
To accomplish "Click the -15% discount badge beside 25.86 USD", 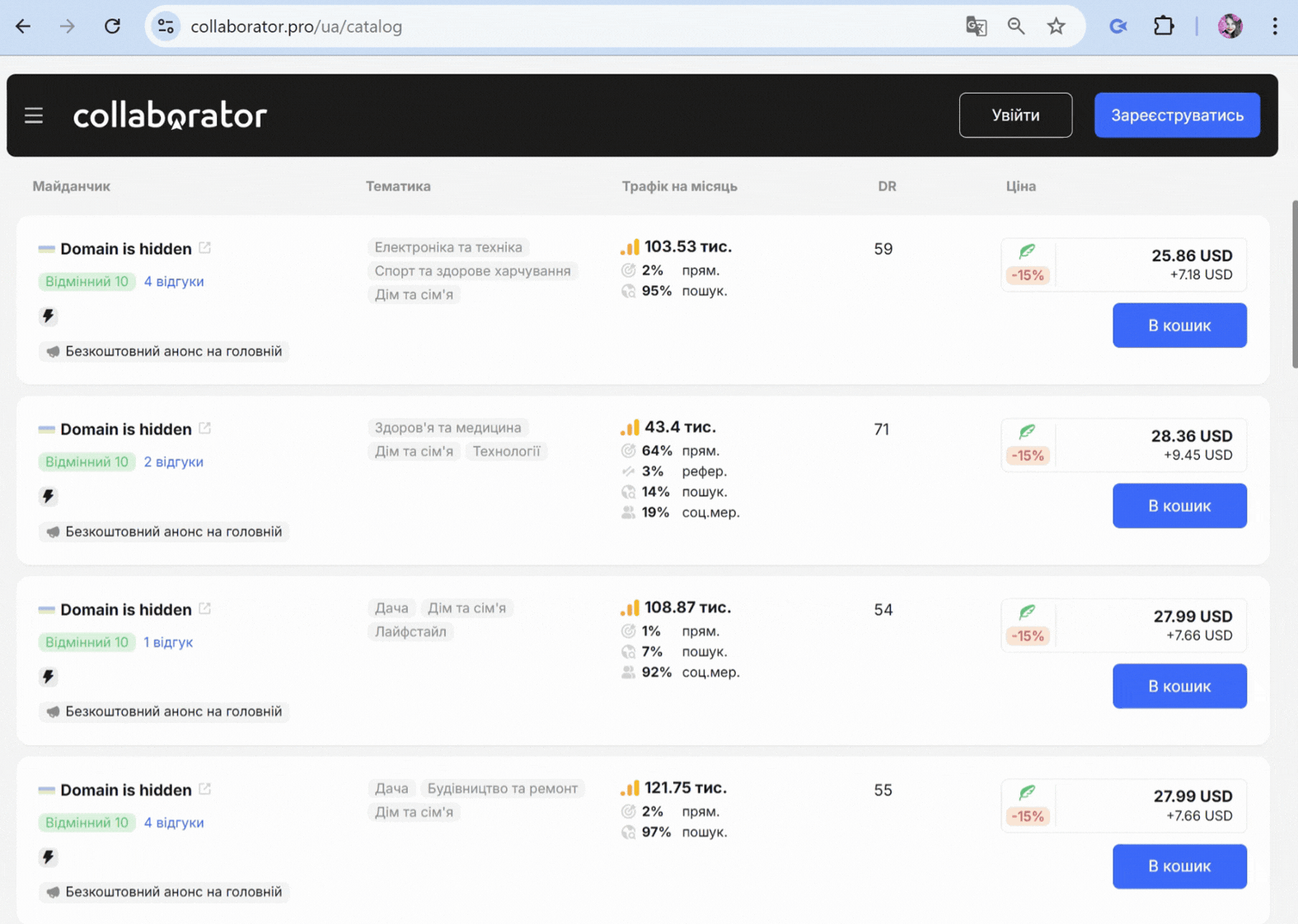I will (x=1028, y=275).
